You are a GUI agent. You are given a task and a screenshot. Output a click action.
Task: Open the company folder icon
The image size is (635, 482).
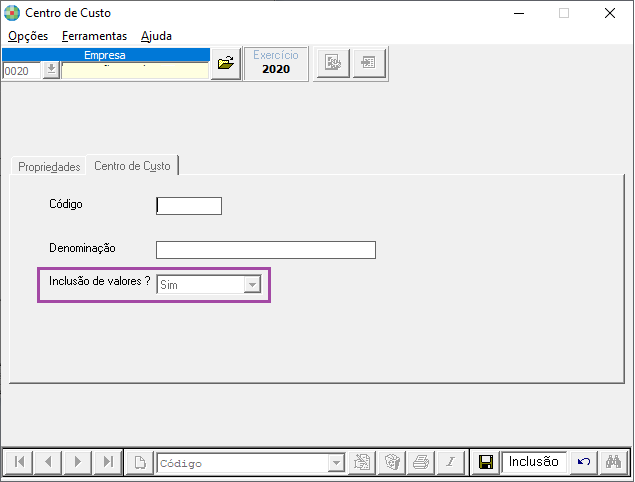226,63
